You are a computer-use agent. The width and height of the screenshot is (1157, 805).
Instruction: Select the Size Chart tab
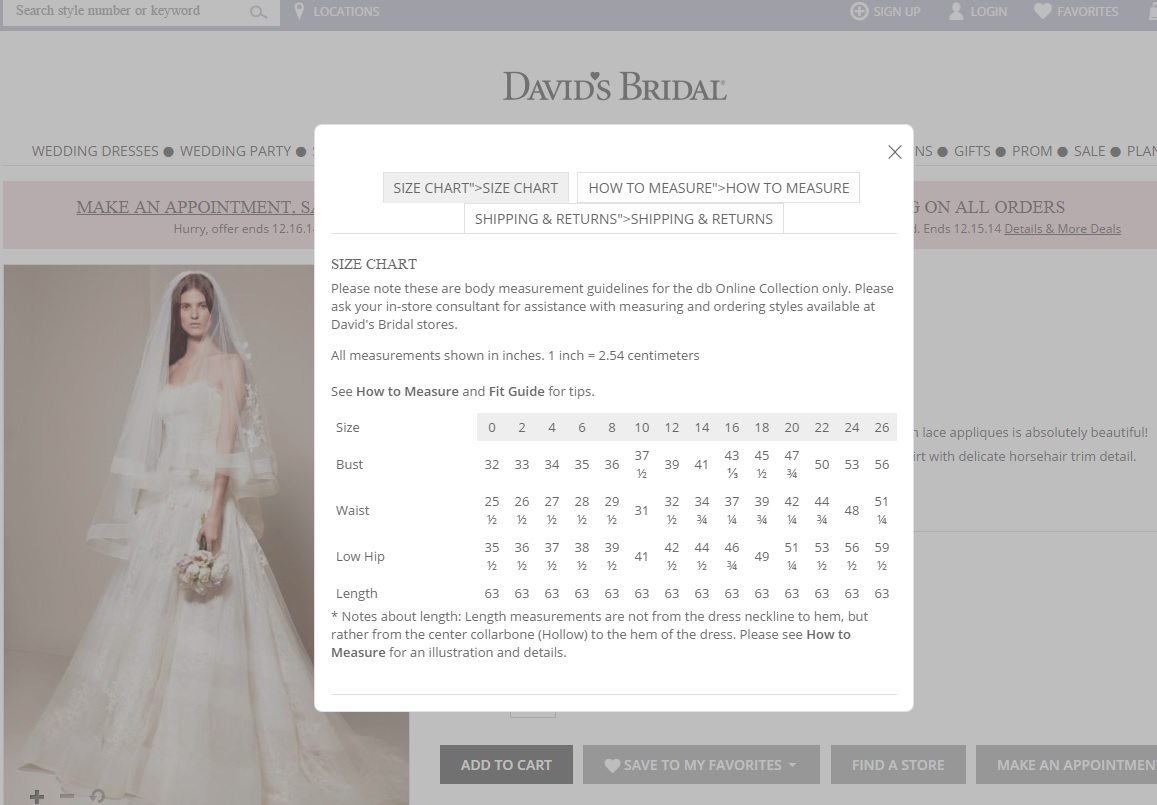[475, 188]
